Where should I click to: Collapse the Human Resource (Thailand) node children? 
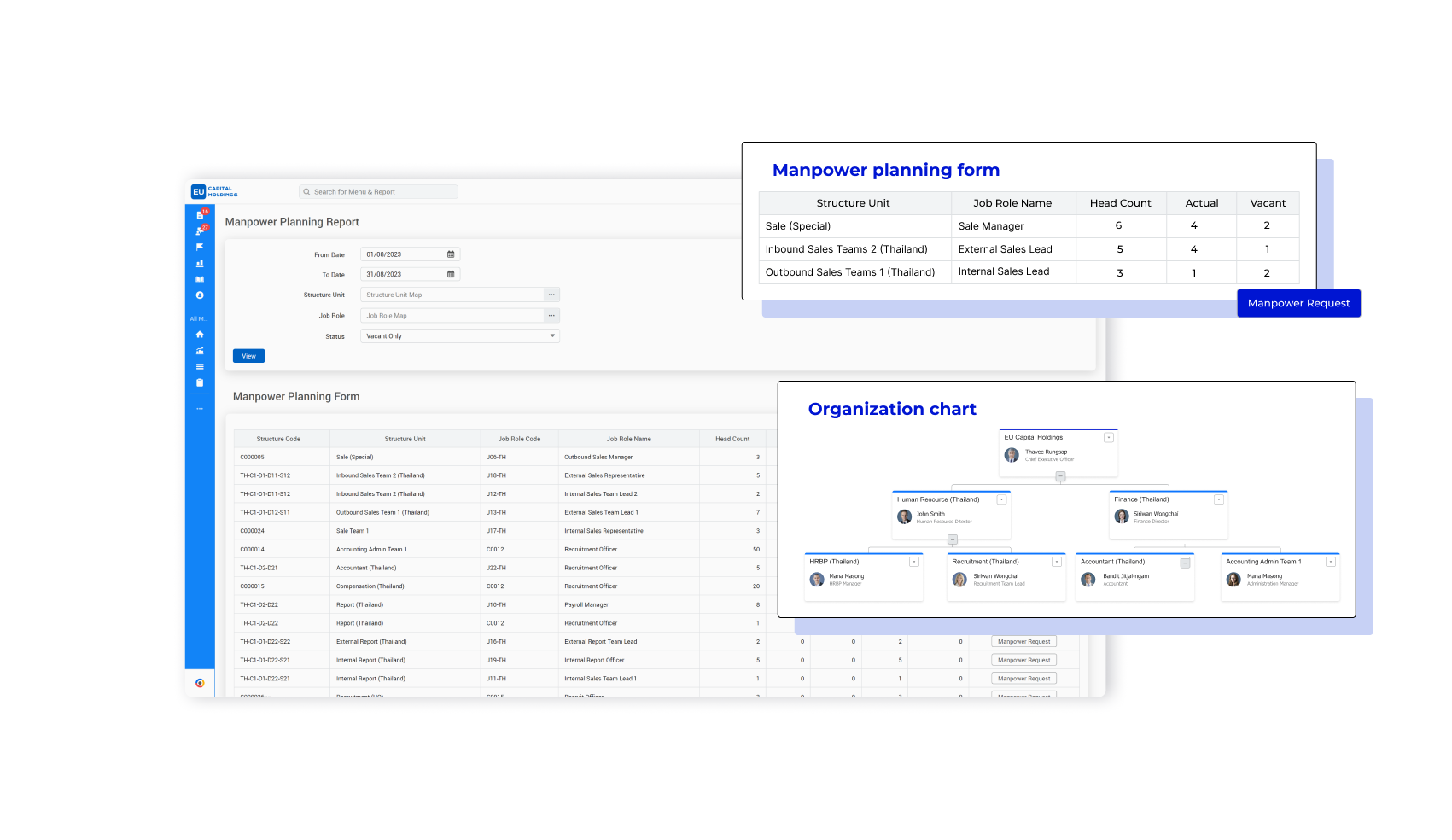coord(953,540)
